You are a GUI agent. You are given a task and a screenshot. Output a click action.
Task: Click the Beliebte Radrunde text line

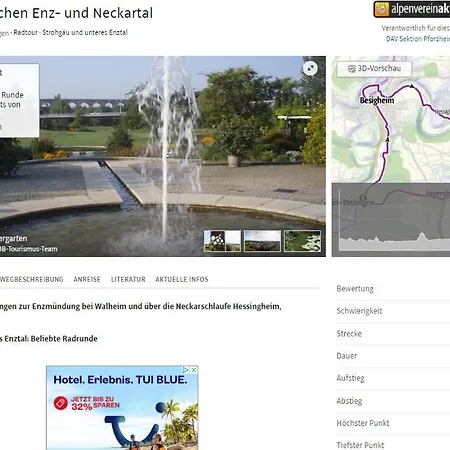[49, 339]
